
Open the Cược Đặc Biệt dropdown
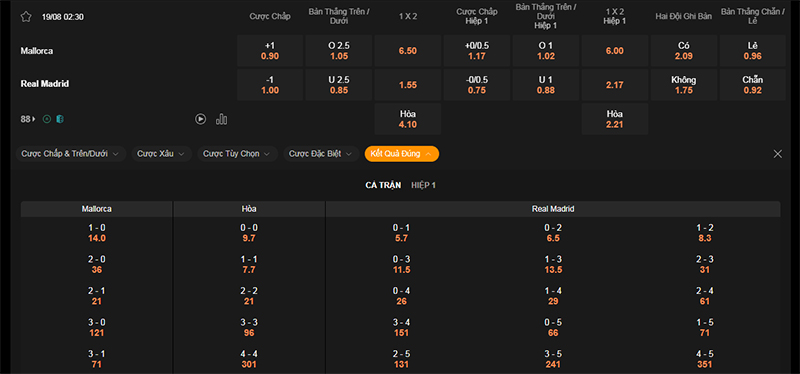[x=321, y=154]
